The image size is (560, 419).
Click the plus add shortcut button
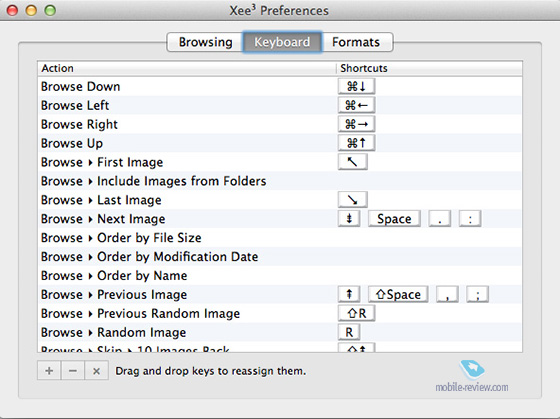[49, 371]
